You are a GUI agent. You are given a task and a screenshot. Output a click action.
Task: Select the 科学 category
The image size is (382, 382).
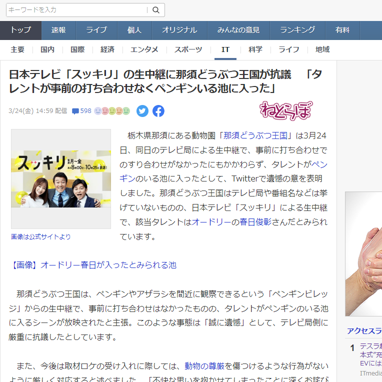click(255, 50)
